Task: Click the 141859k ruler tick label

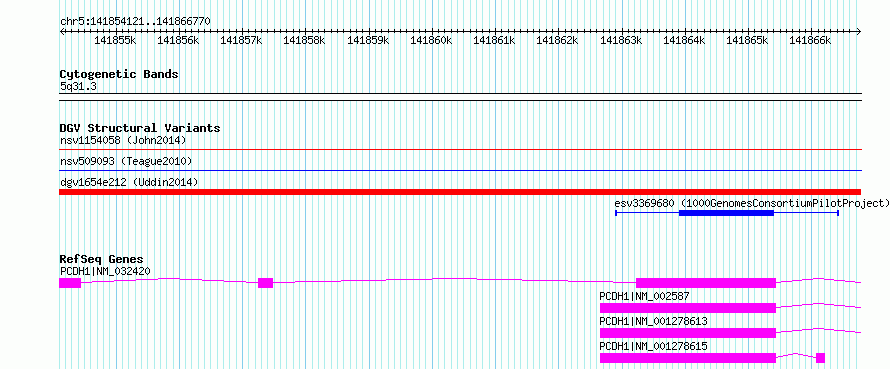Action: point(368,40)
